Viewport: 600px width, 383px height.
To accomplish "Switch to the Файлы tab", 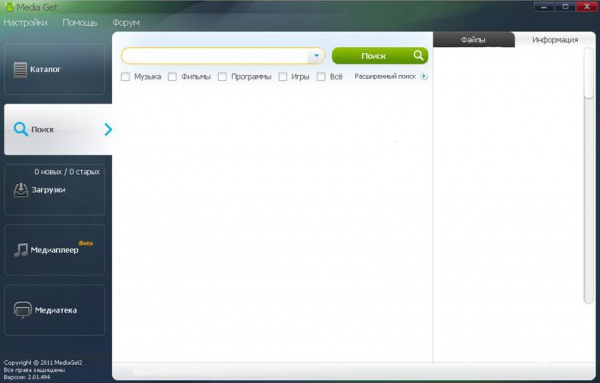I will click(473, 39).
